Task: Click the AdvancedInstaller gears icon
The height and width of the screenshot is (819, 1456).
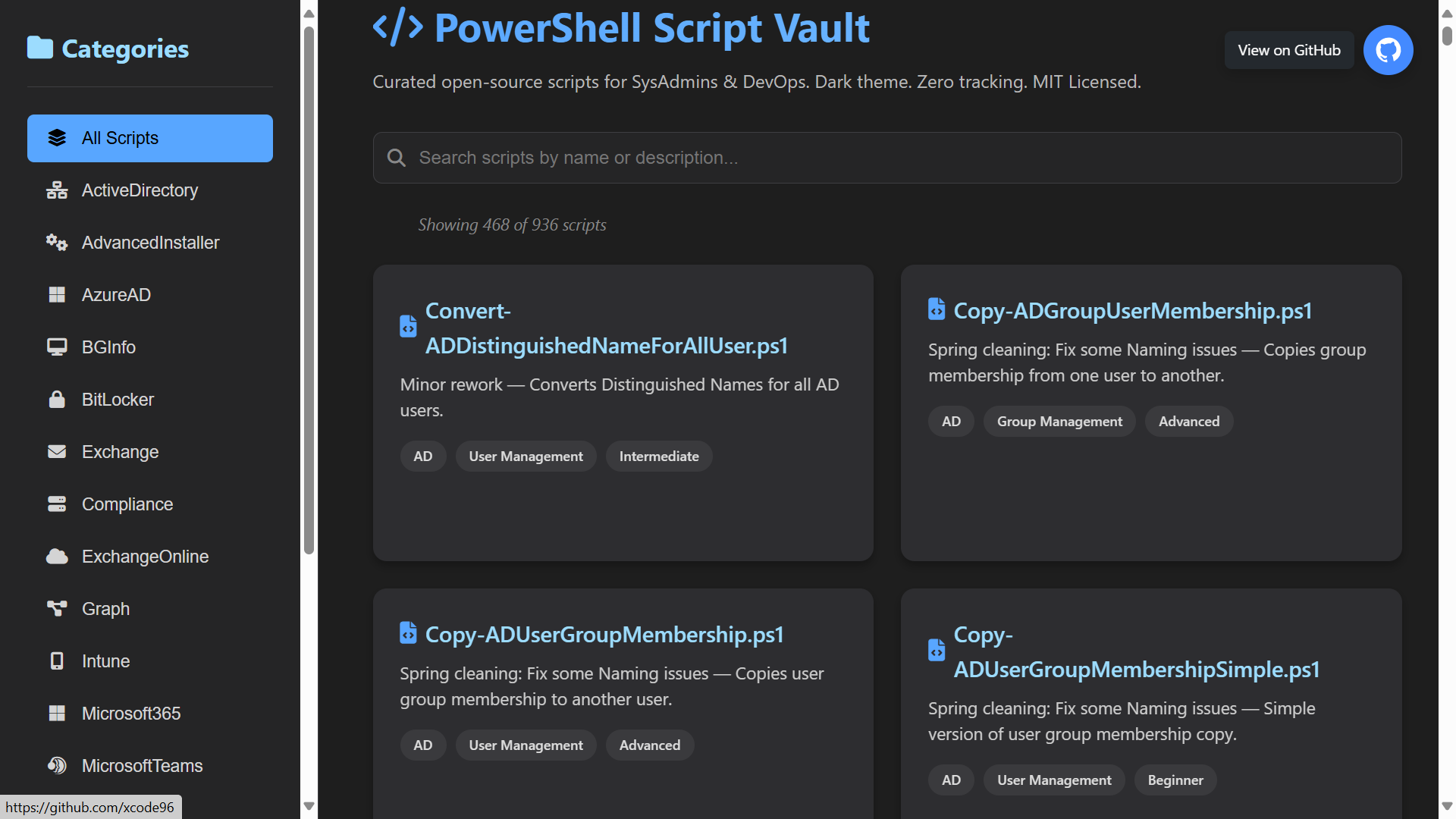Action: click(57, 243)
